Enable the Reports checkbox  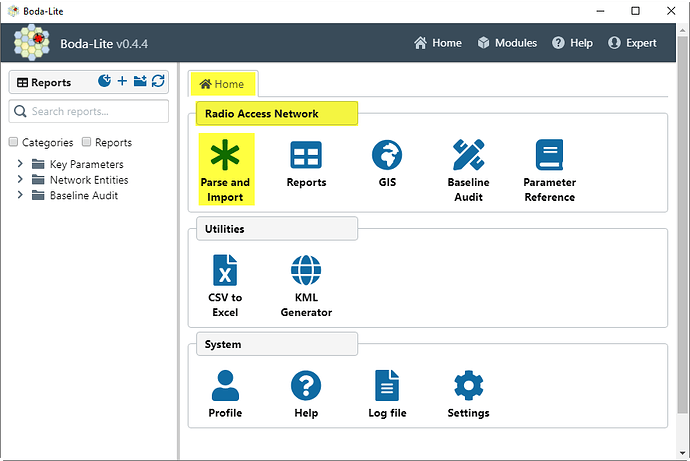coord(86,142)
